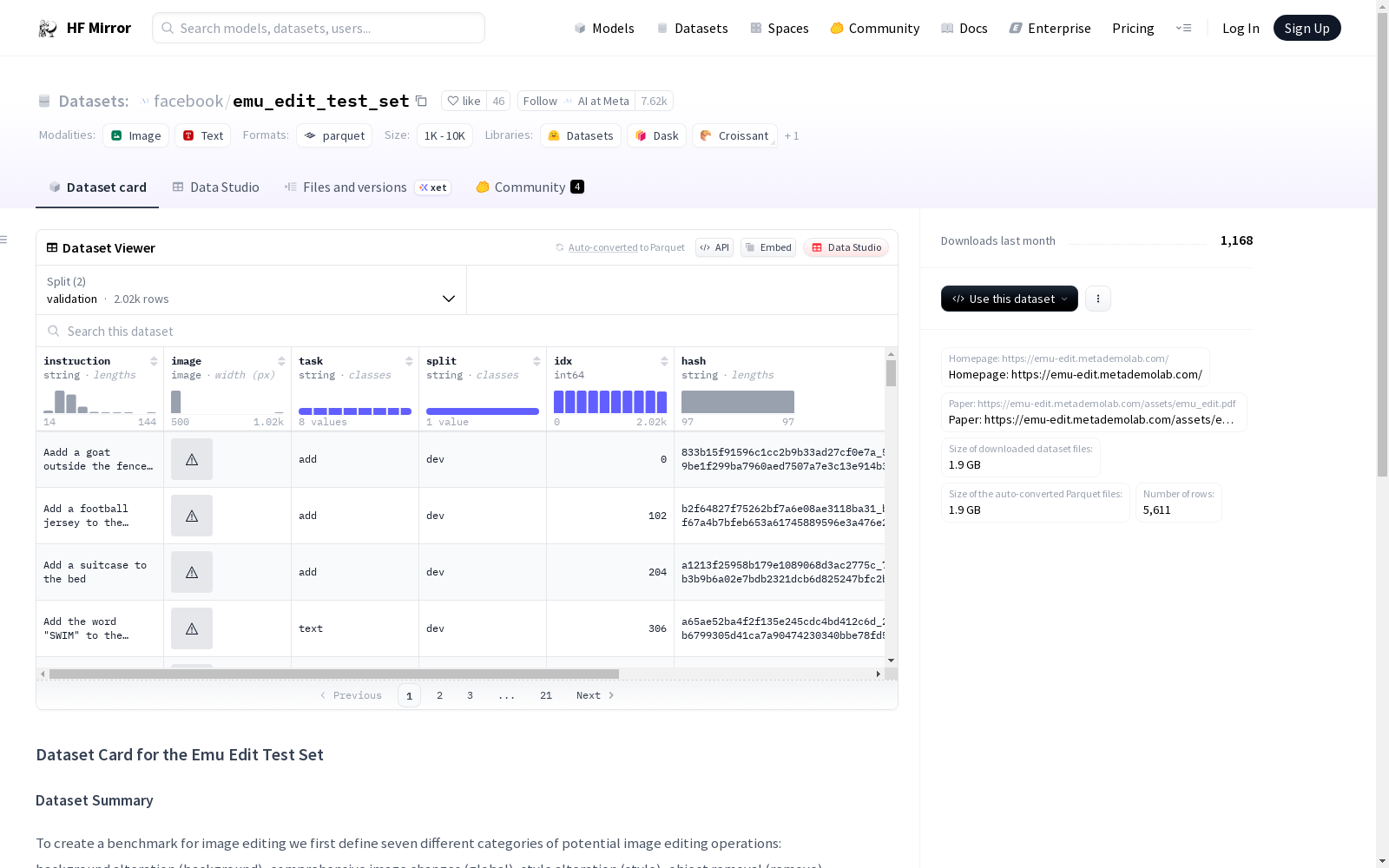
Task: Click the Image modality tag
Action: point(136,135)
